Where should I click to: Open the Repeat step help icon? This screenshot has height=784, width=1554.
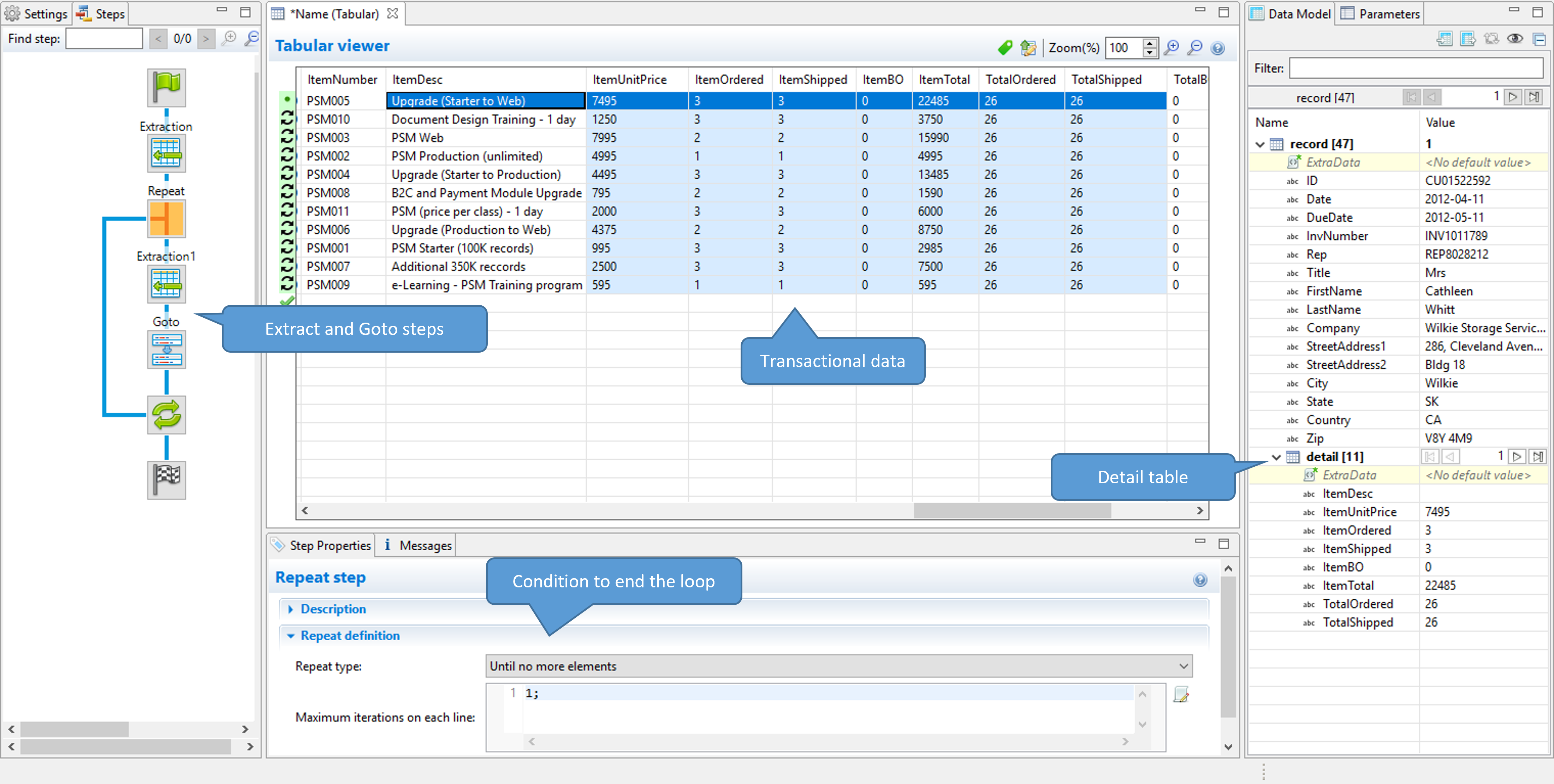click(x=1200, y=580)
